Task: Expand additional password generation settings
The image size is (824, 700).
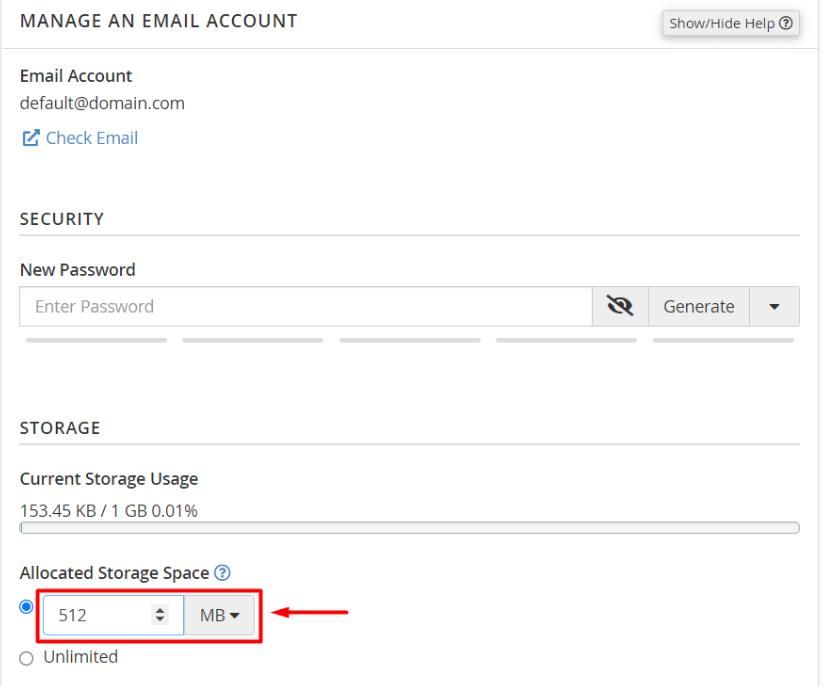Action: click(x=774, y=306)
